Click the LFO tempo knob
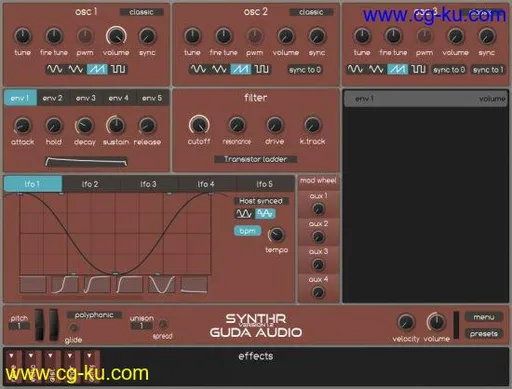The width and height of the screenshot is (512, 389). click(x=276, y=235)
